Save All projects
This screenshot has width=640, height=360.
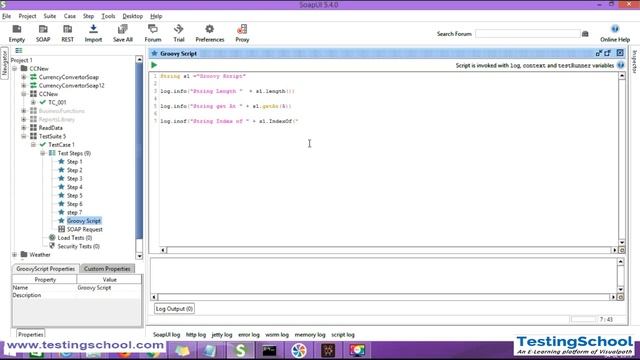point(122,33)
